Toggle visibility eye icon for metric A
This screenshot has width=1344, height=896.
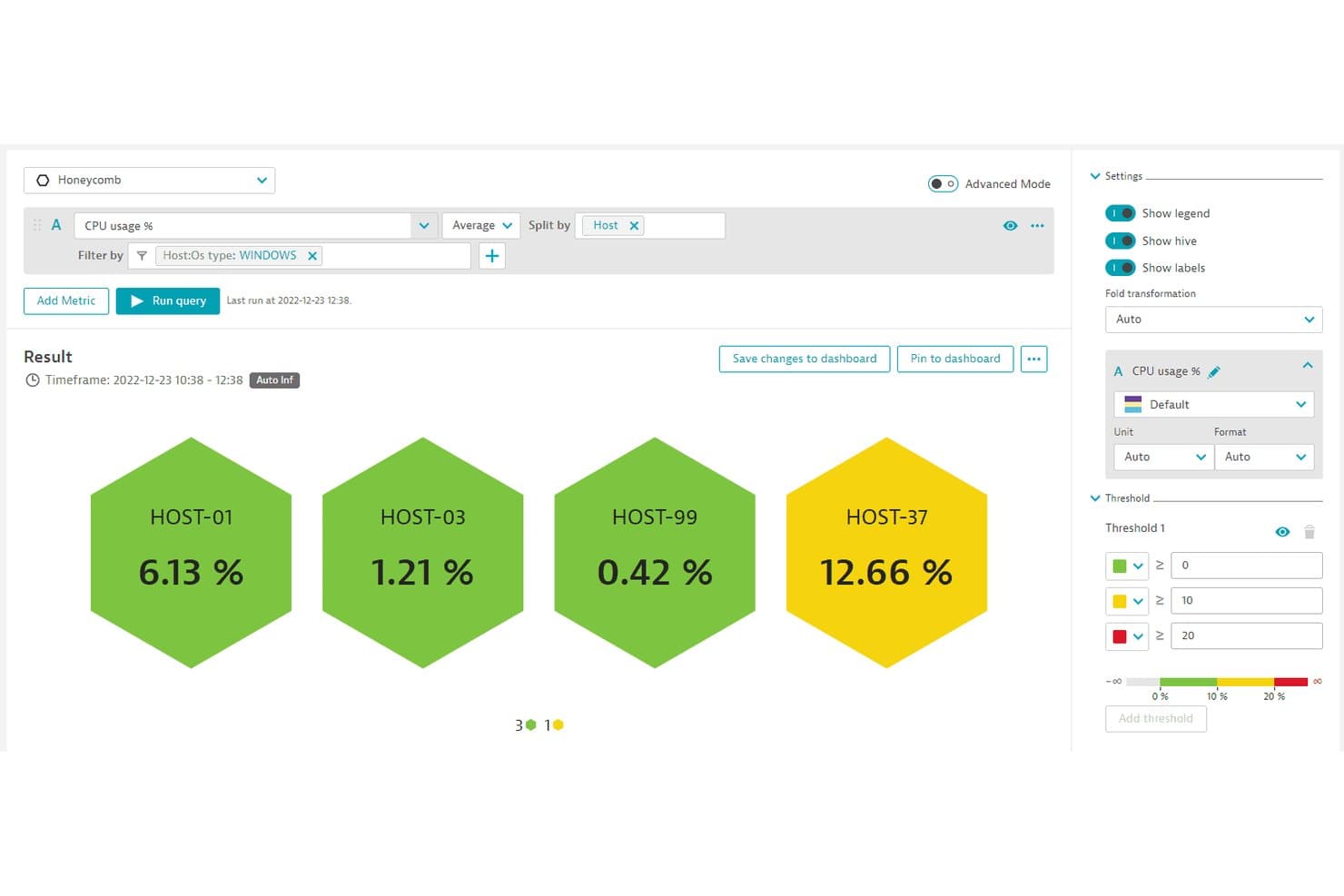(1010, 225)
